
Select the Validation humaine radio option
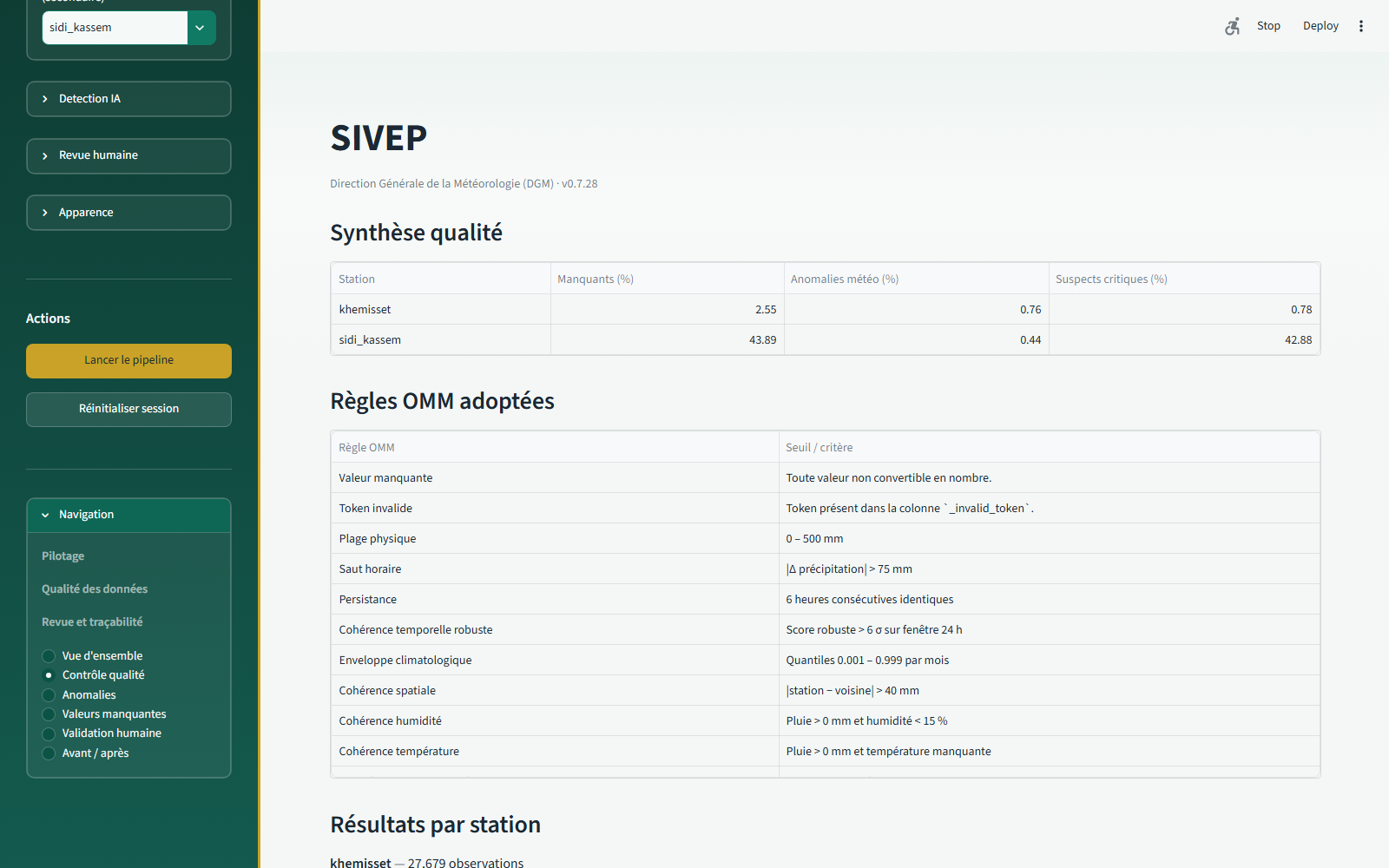pyautogui.click(x=102, y=733)
